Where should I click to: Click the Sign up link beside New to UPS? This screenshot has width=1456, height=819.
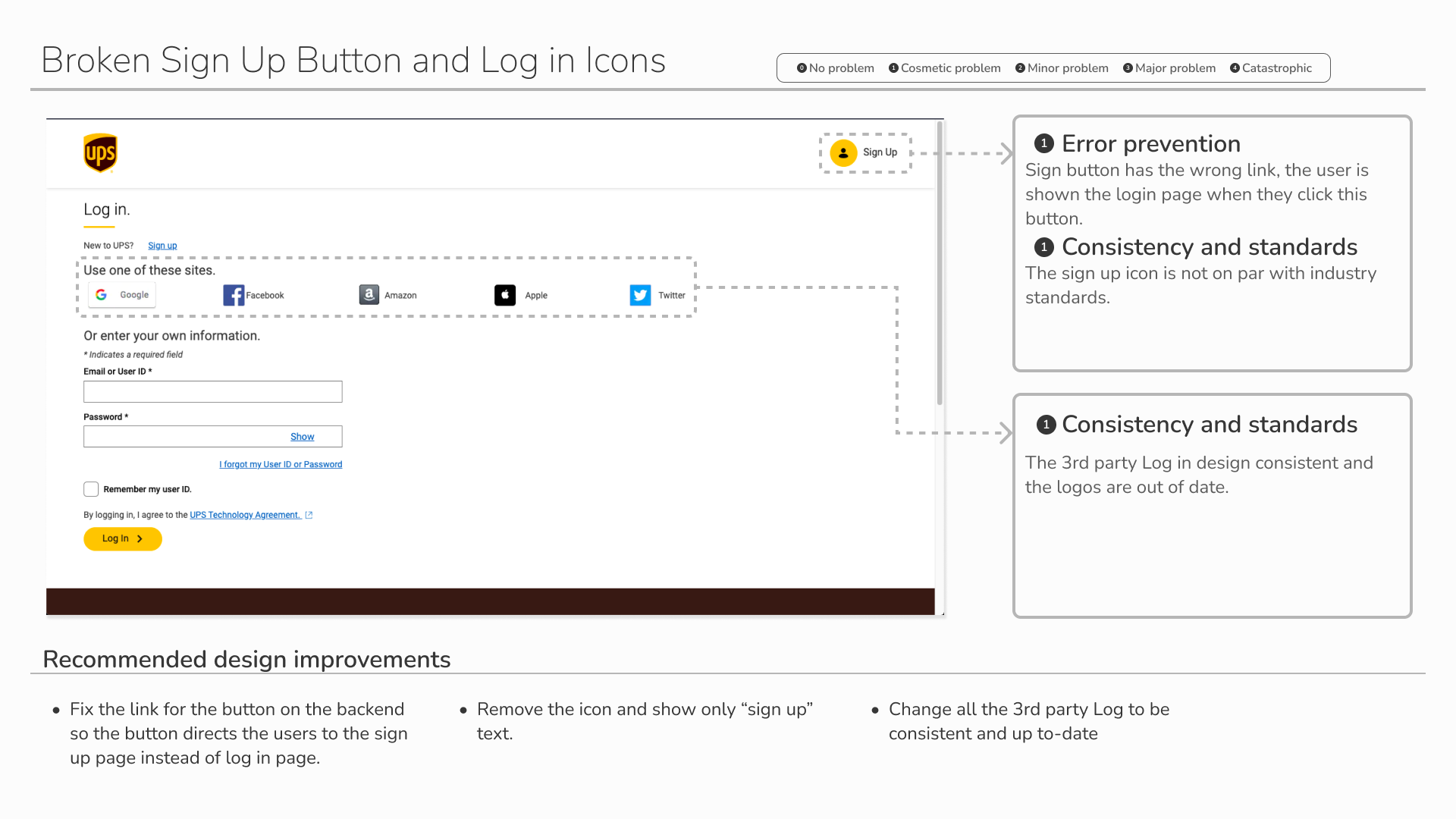pyautogui.click(x=162, y=246)
